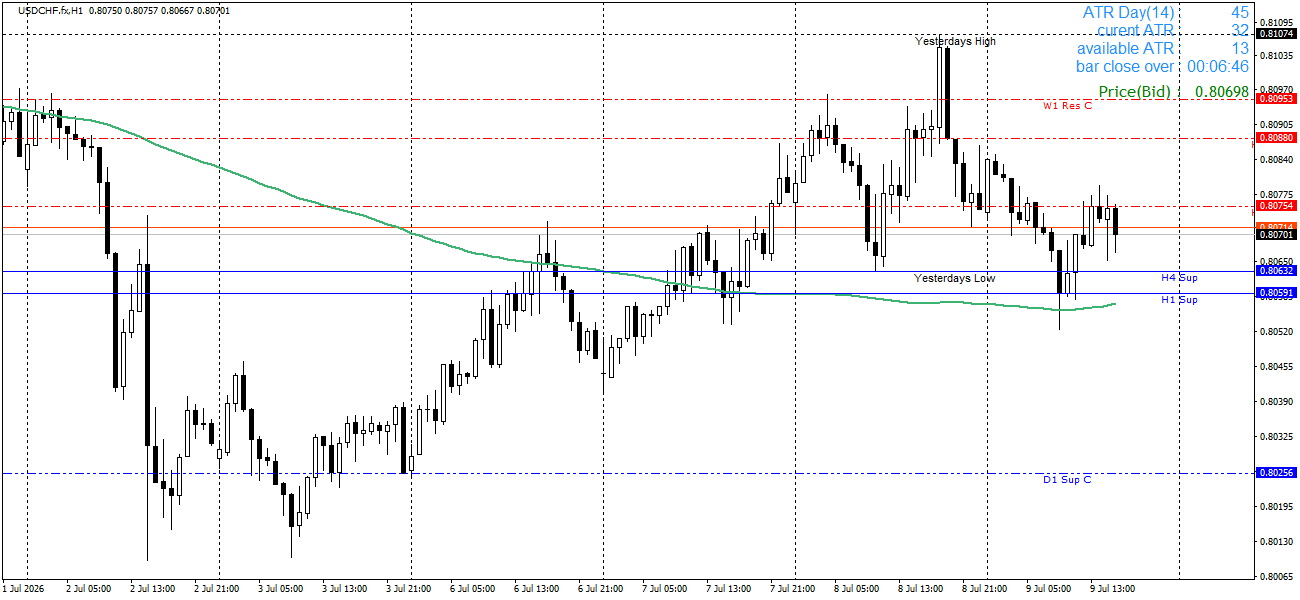Screen dimensions: 1300x600
Task: Click the available ATR value "13"
Action: 1240,48
